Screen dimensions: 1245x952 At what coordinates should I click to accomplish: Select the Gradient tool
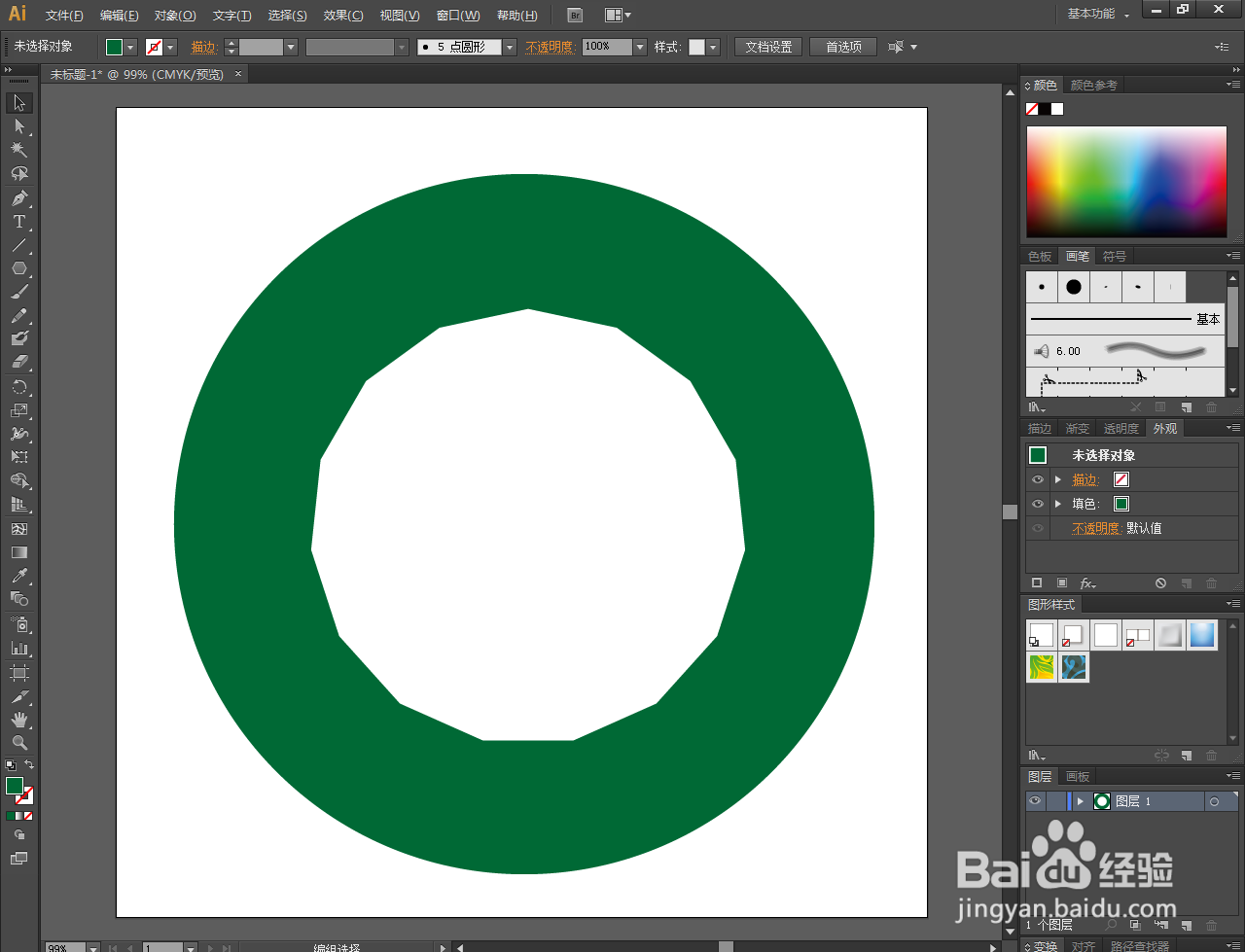[19, 552]
